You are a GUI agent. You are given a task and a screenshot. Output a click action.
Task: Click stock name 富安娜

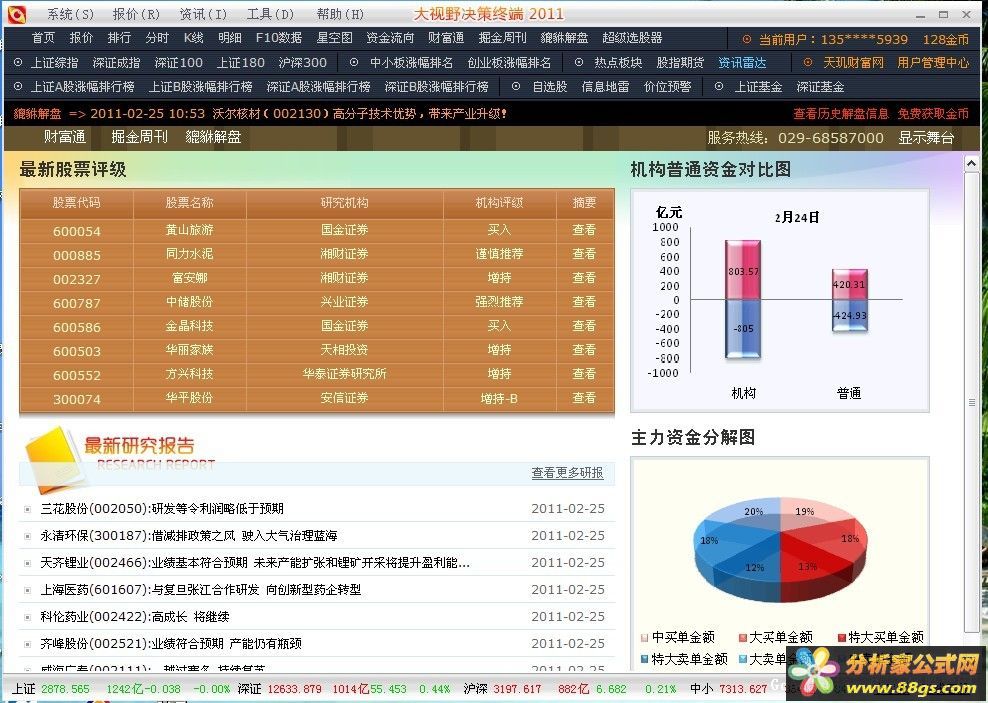190,278
